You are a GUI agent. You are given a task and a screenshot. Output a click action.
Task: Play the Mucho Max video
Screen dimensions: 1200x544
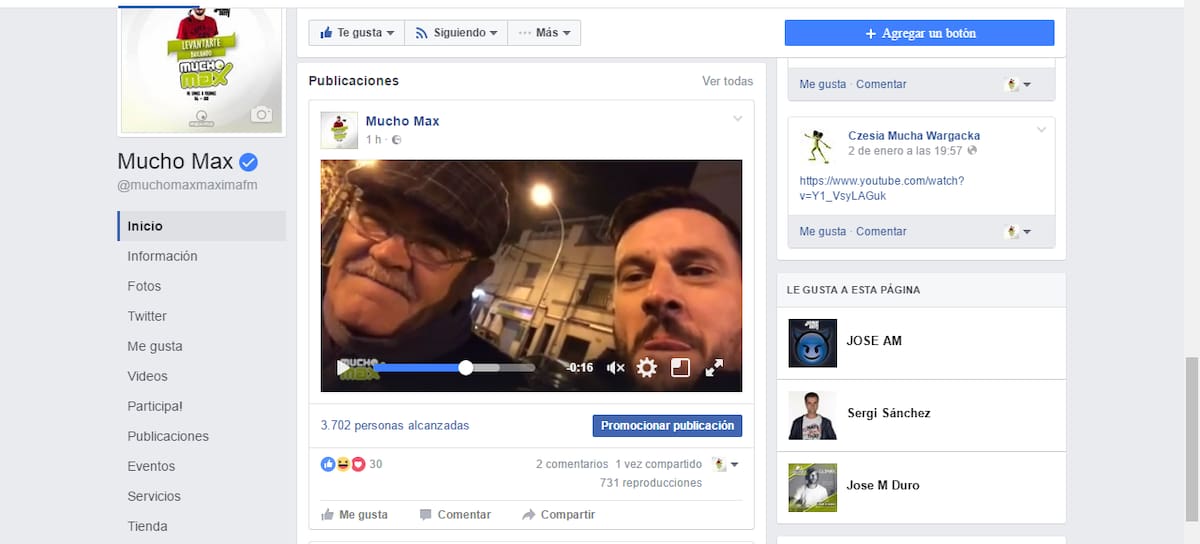pos(343,368)
